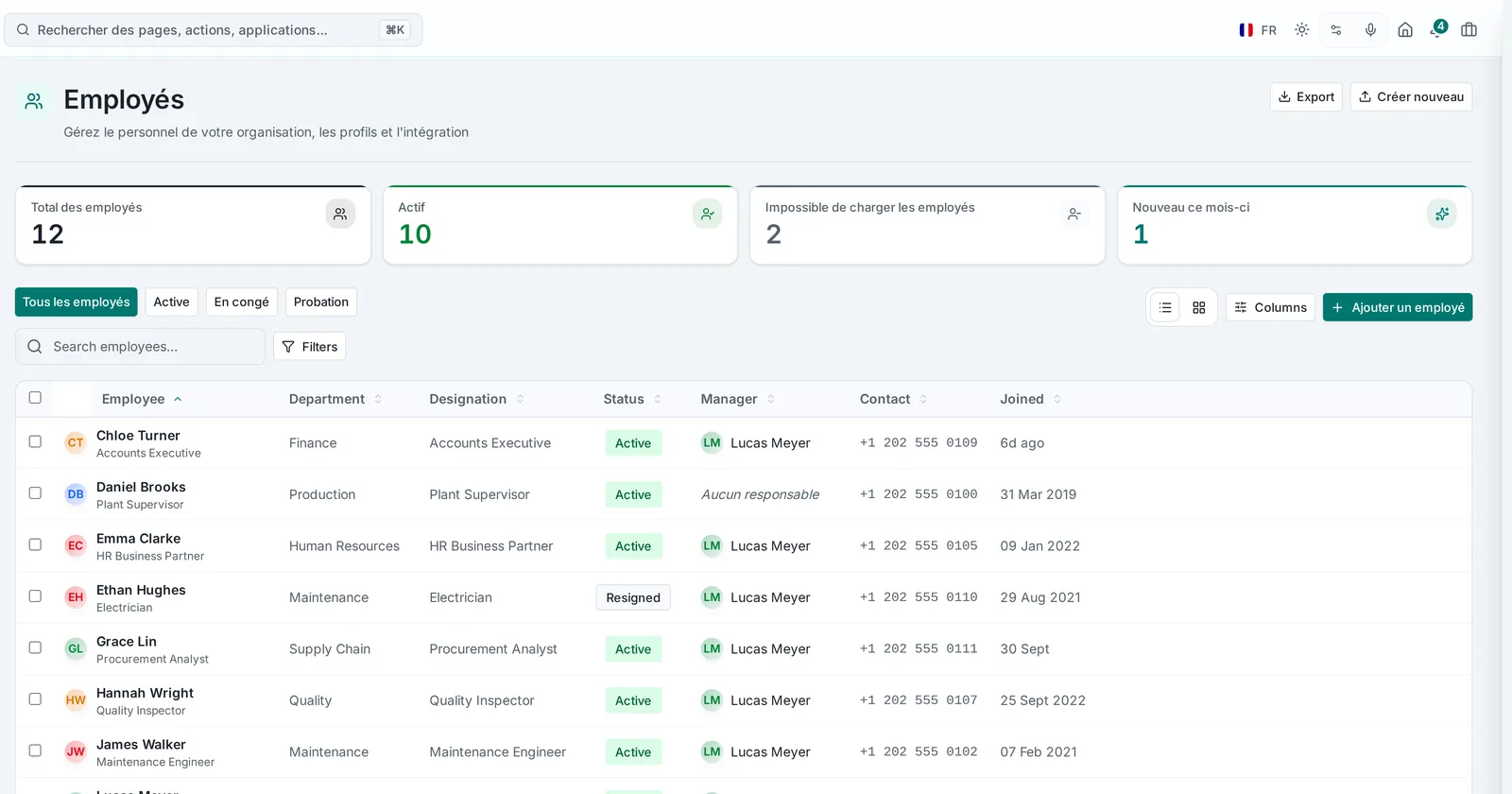Open notifications bell with badge 4
The height and width of the screenshot is (794, 1512).
coord(1437,29)
